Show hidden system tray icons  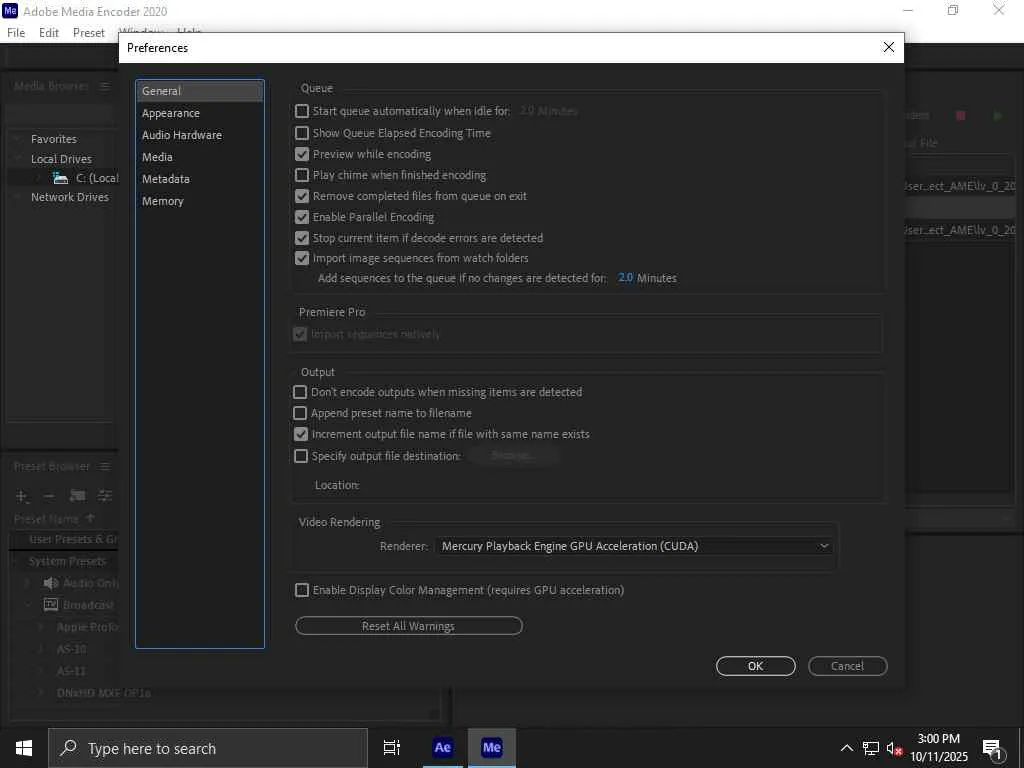tap(846, 748)
